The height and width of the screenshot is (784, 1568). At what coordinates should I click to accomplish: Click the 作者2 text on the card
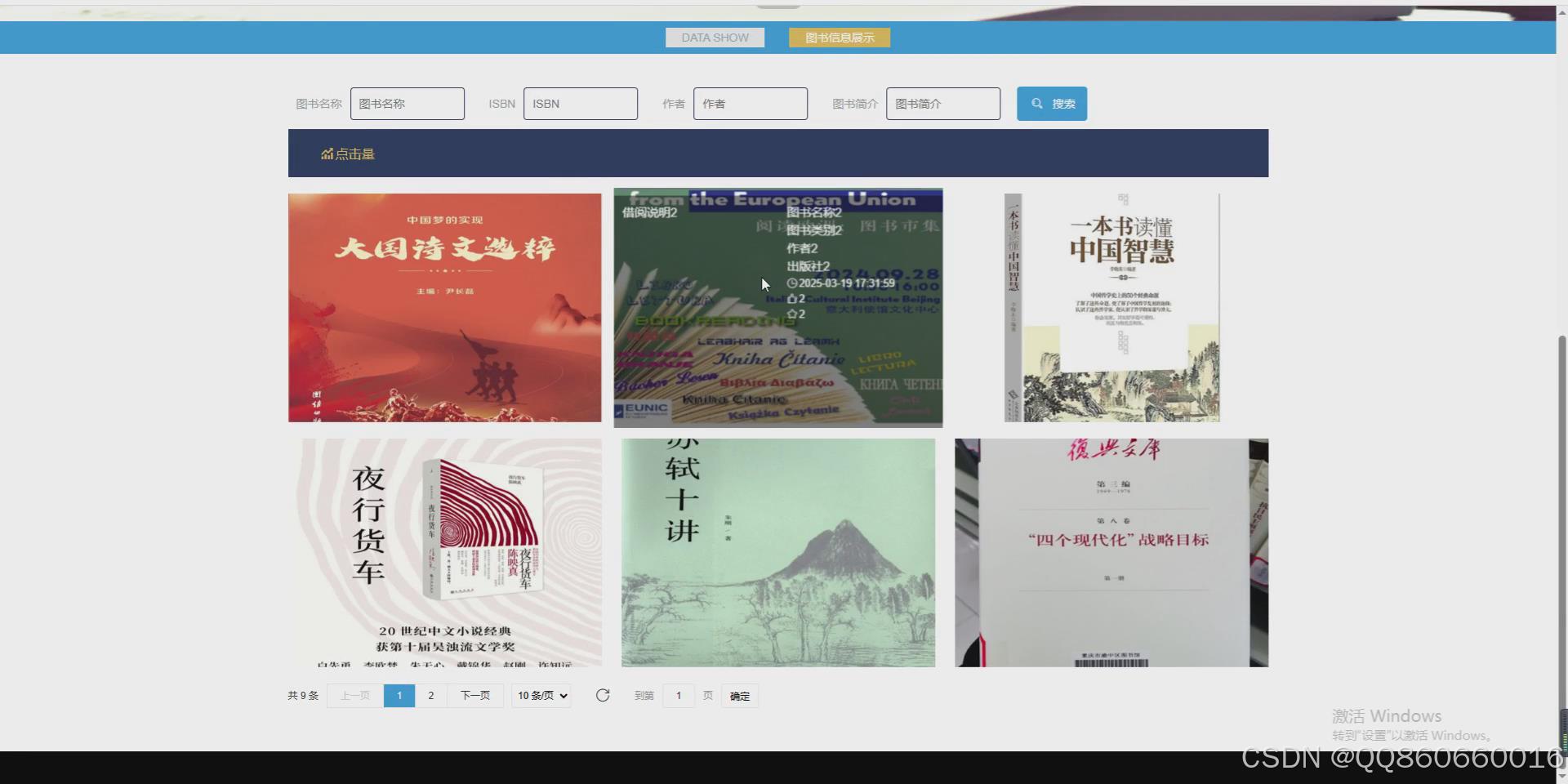tap(802, 248)
